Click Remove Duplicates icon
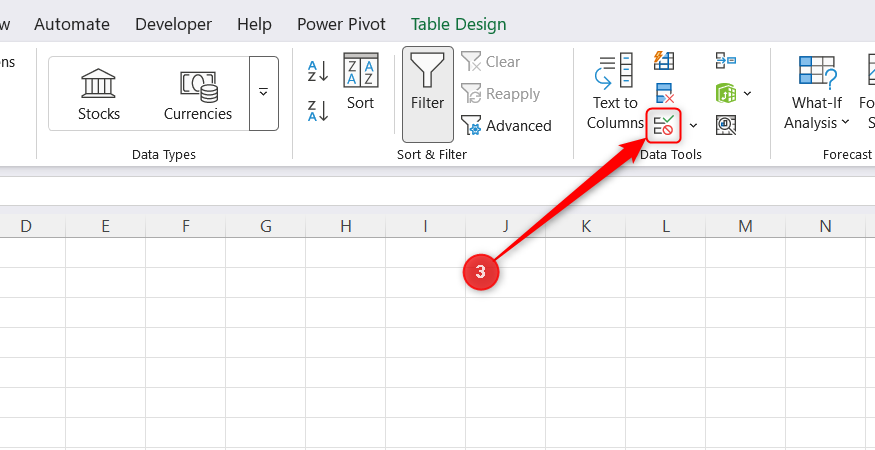This screenshot has width=875, height=450. tap(664, 93)
